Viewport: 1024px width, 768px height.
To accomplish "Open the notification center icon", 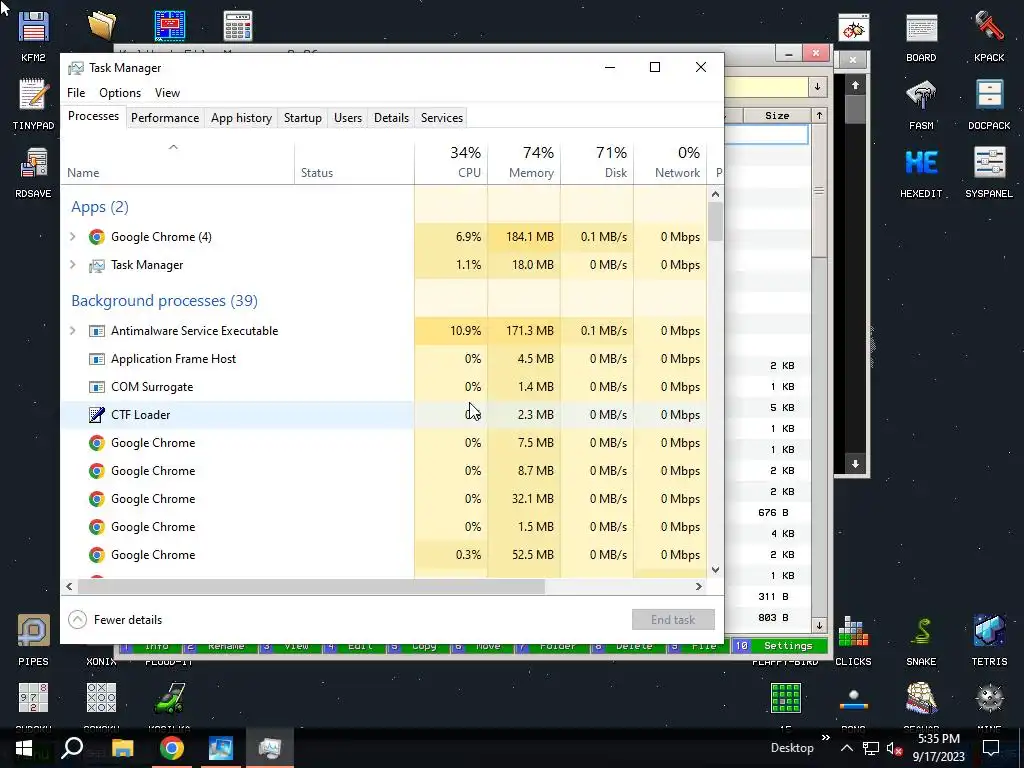I will 991,748.
